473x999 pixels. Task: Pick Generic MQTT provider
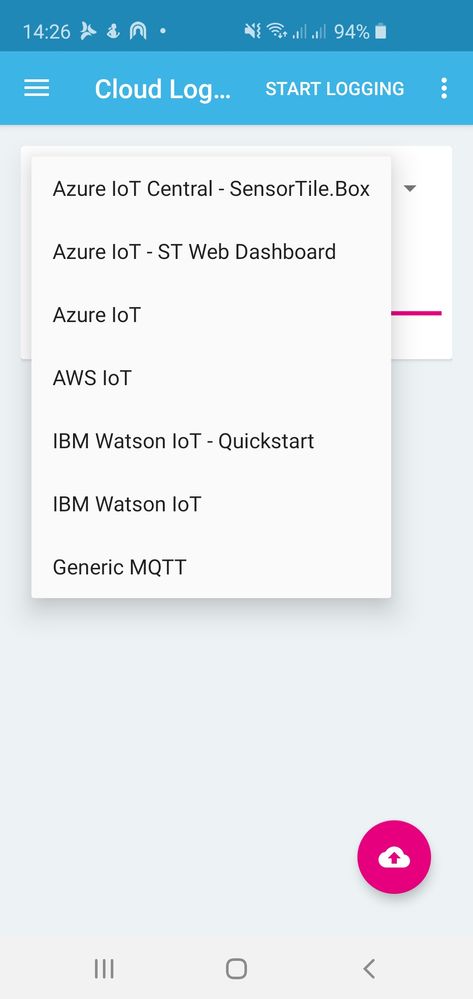(211, 567)
